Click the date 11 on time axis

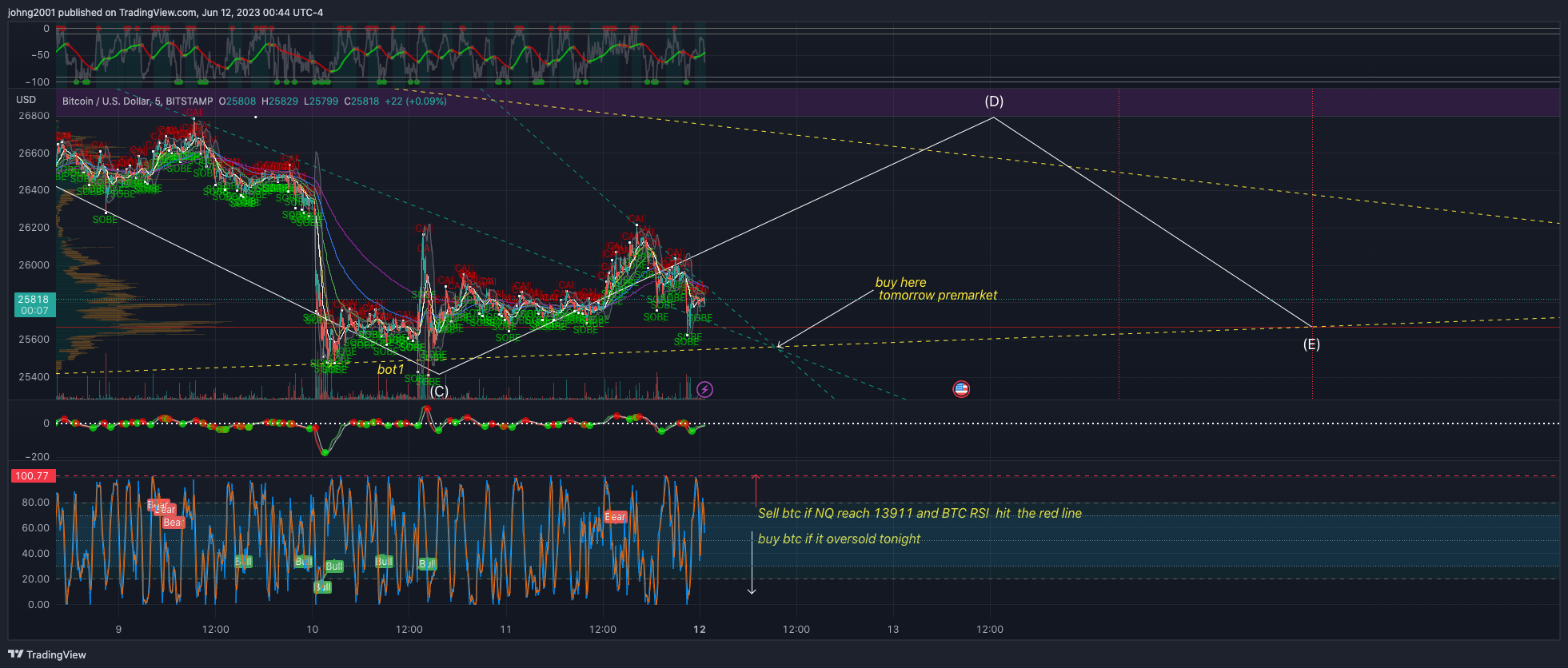[505, 630]
